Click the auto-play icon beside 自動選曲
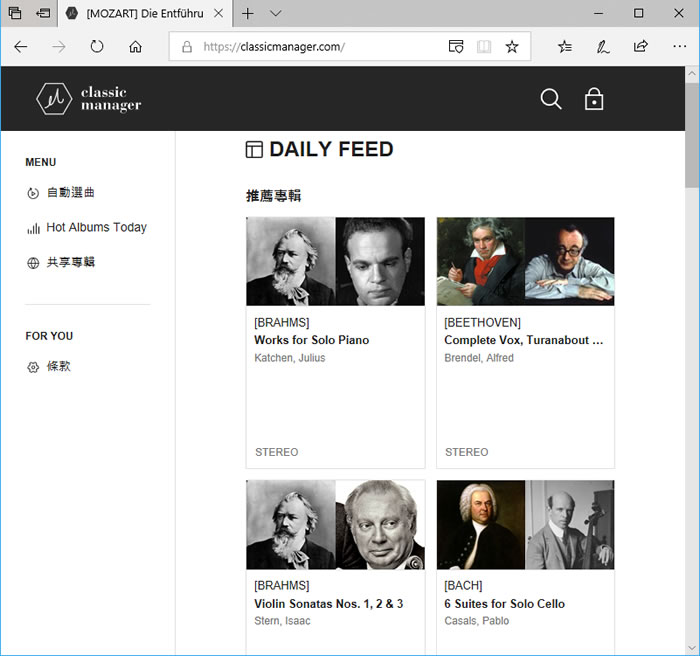Image resolution: width=700 pixels, height=657 pixels. point(33,193)
